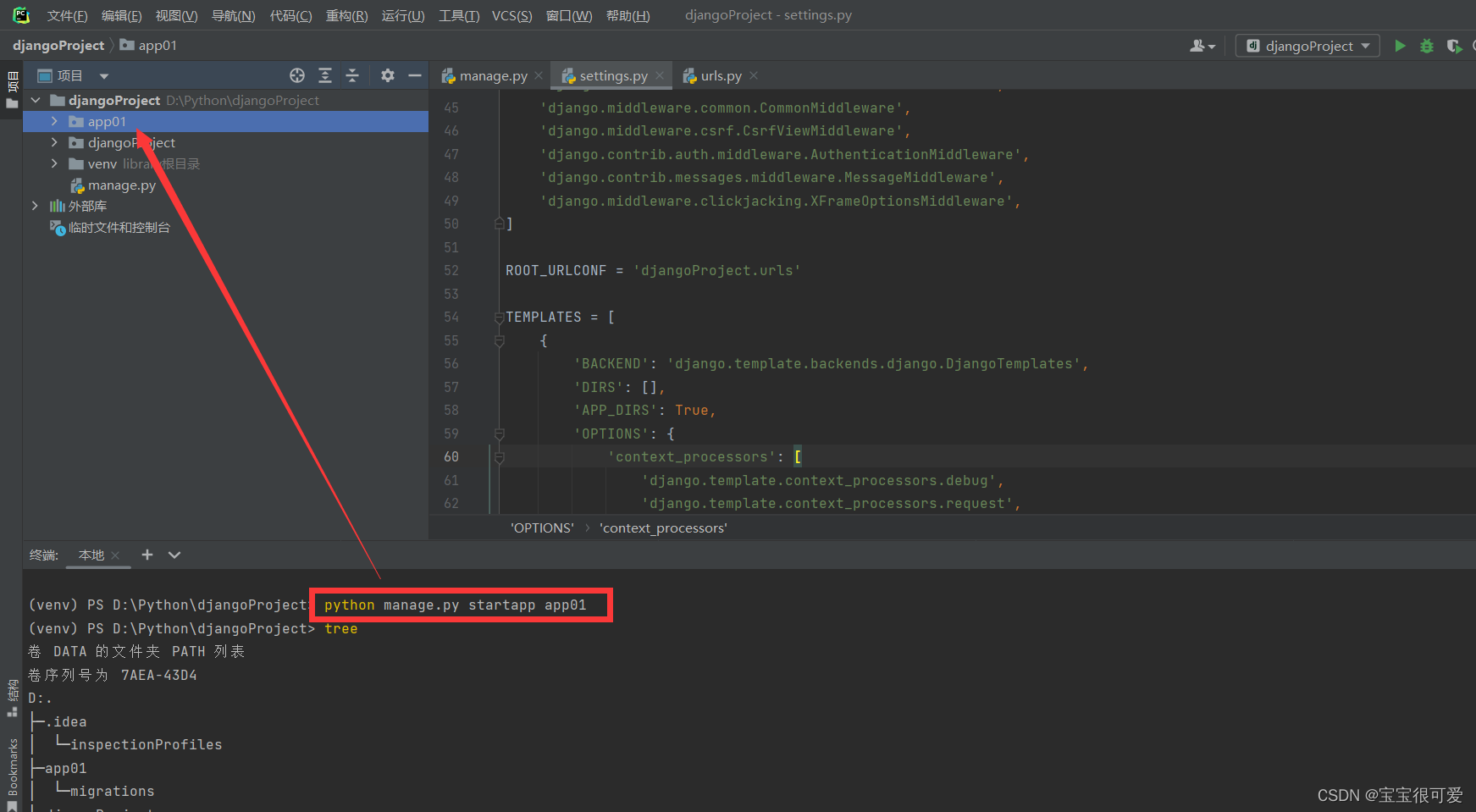Open the 帮助(H) menu

coord(628,16)
